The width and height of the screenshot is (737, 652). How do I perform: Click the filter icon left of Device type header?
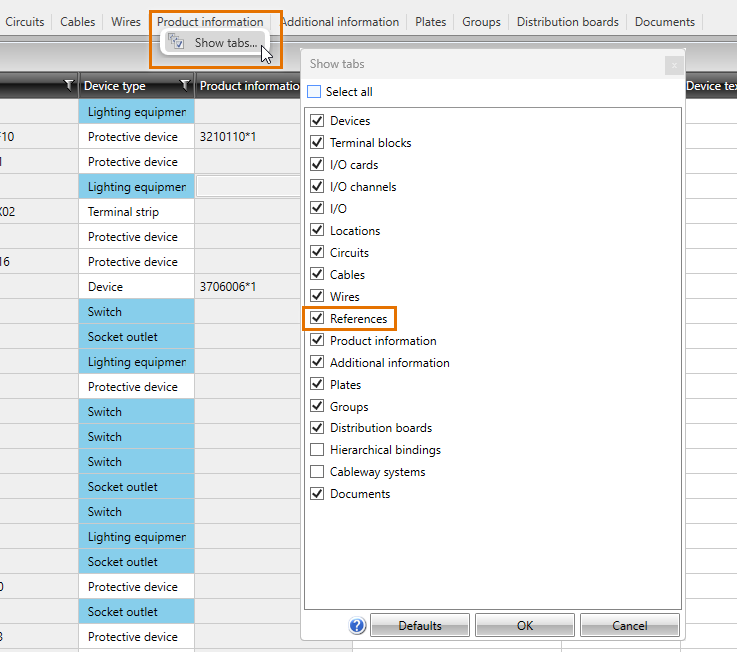[x=68, y=86]
